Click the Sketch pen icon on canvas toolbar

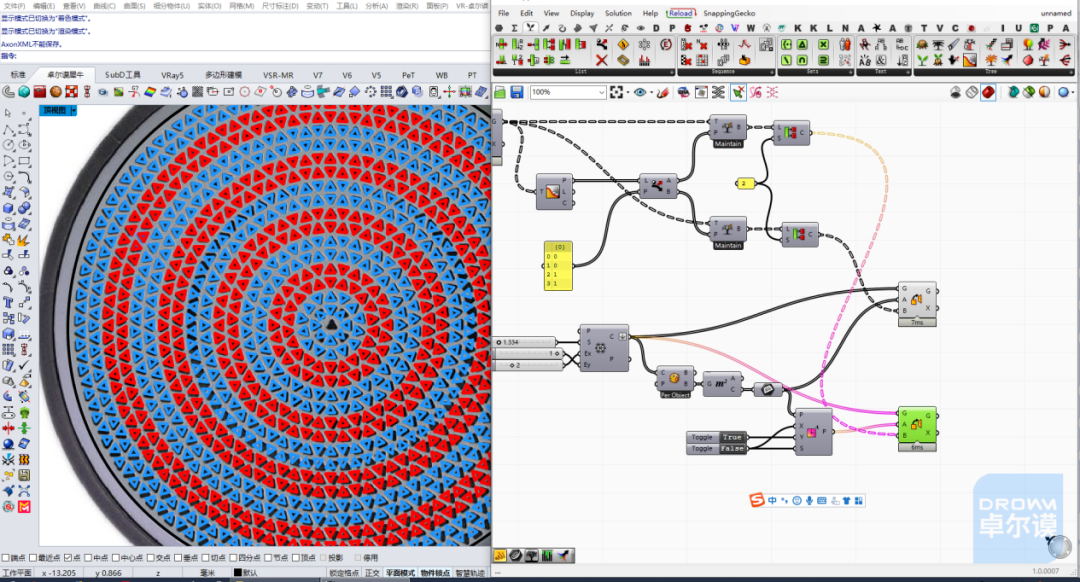pyautogui.click(x=663, y=92)
